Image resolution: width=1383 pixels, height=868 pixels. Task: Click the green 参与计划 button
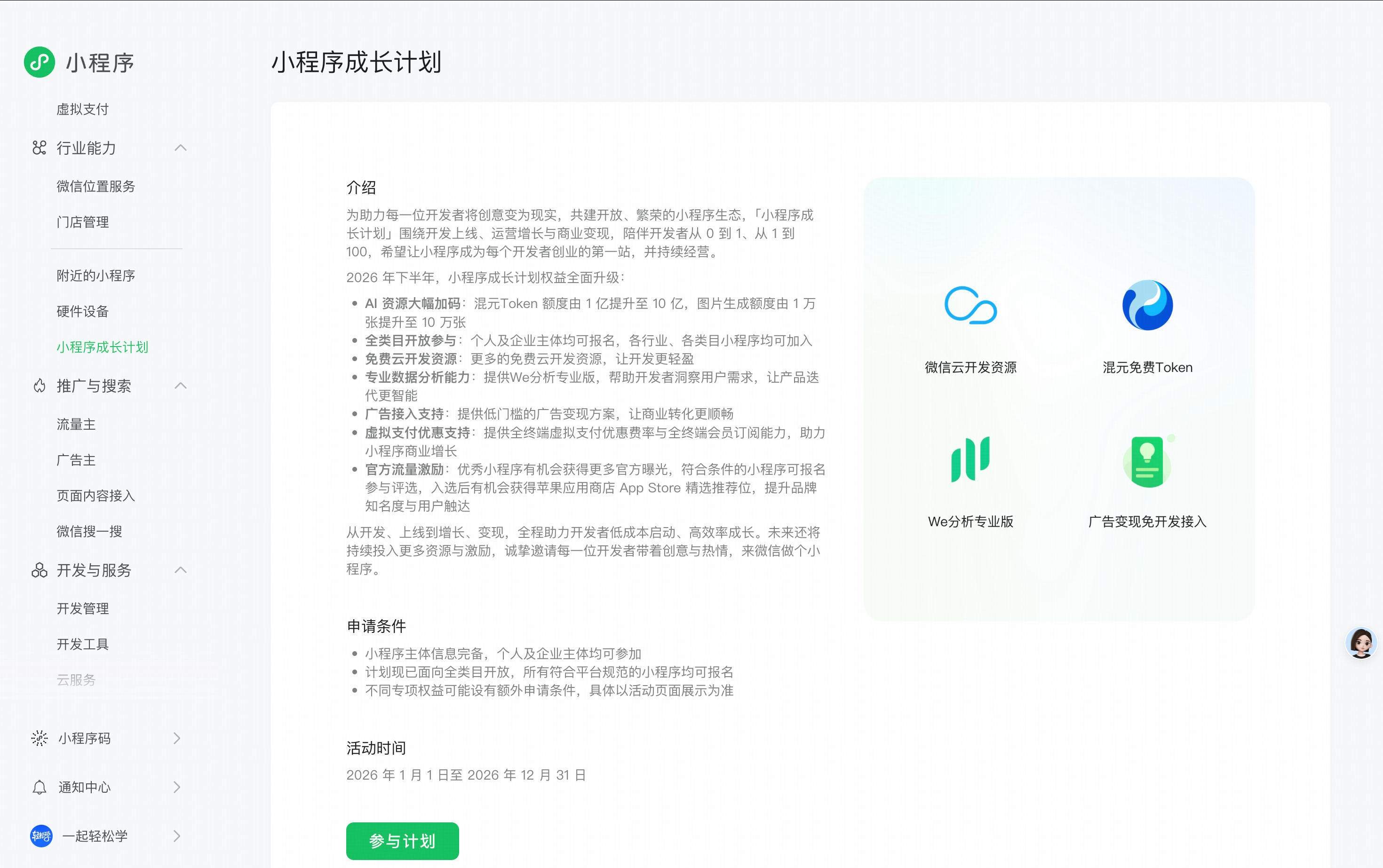coord(402,841)
